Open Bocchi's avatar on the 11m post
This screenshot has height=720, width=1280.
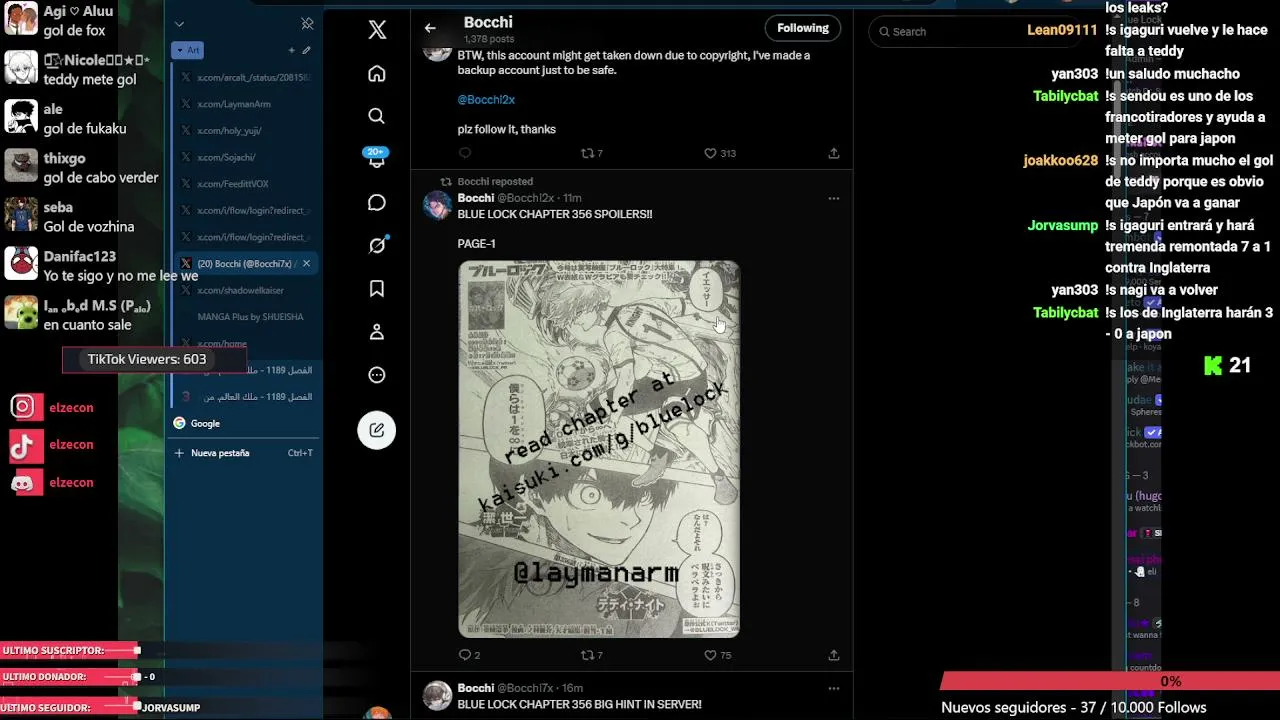437,205
